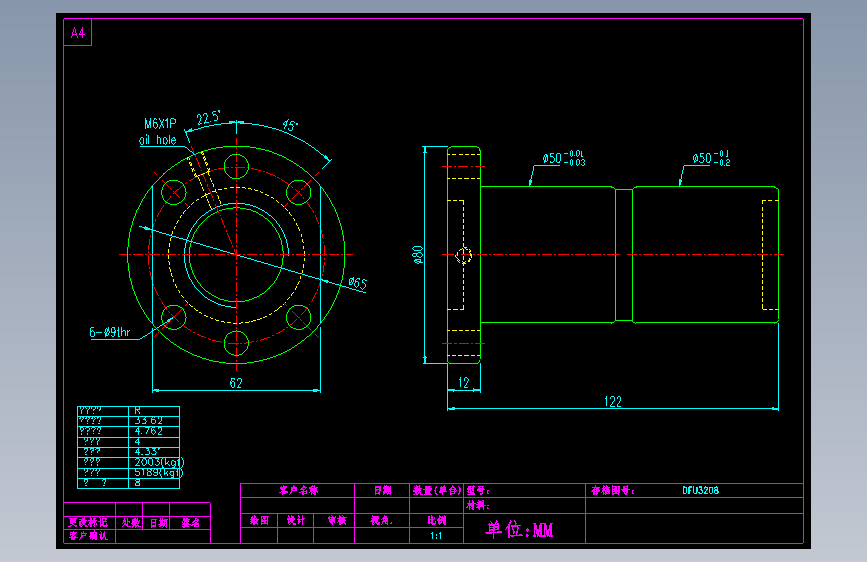
Task: Click the 视角. title block cell
Action: [x=382, y=521]
